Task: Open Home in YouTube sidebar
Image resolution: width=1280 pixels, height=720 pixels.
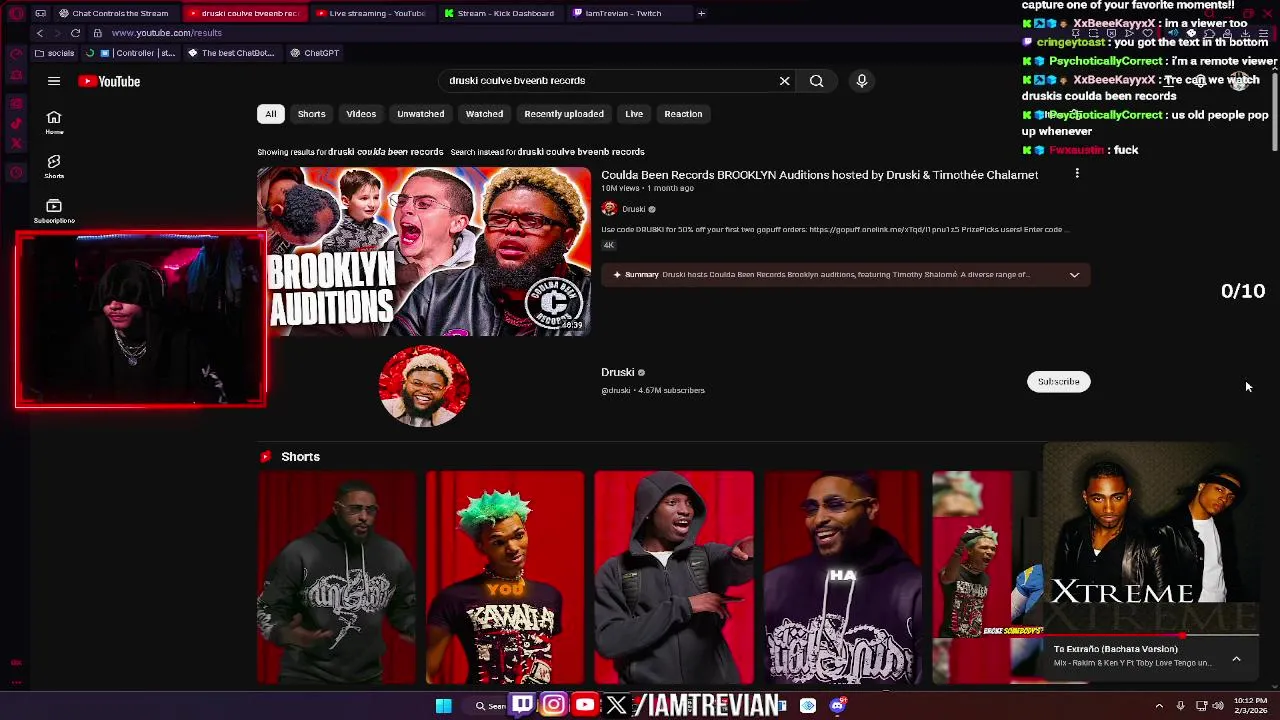Action: point(54,122)
